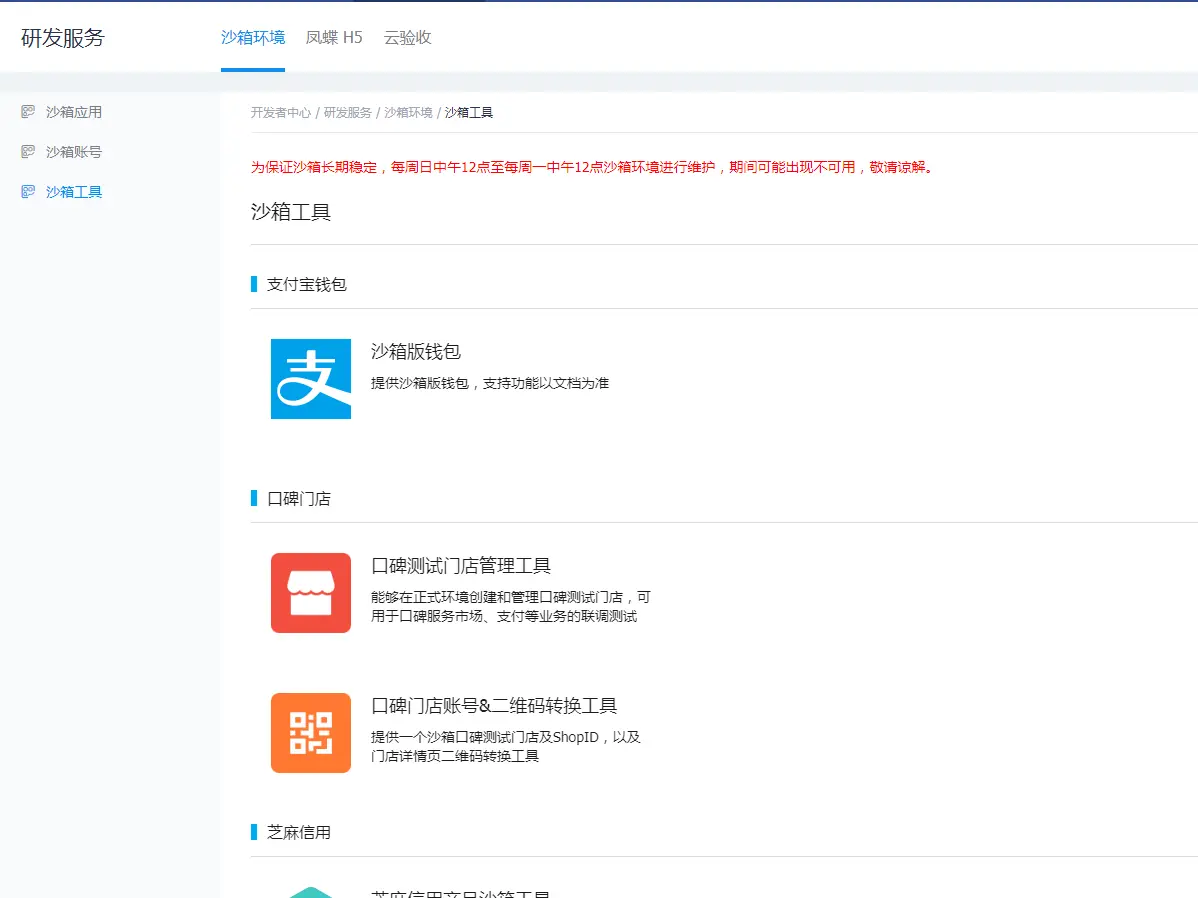Go to 开发者中心 breadcrumb link
The width and height of the screenshot is (1198, 898).
point(280,112)
